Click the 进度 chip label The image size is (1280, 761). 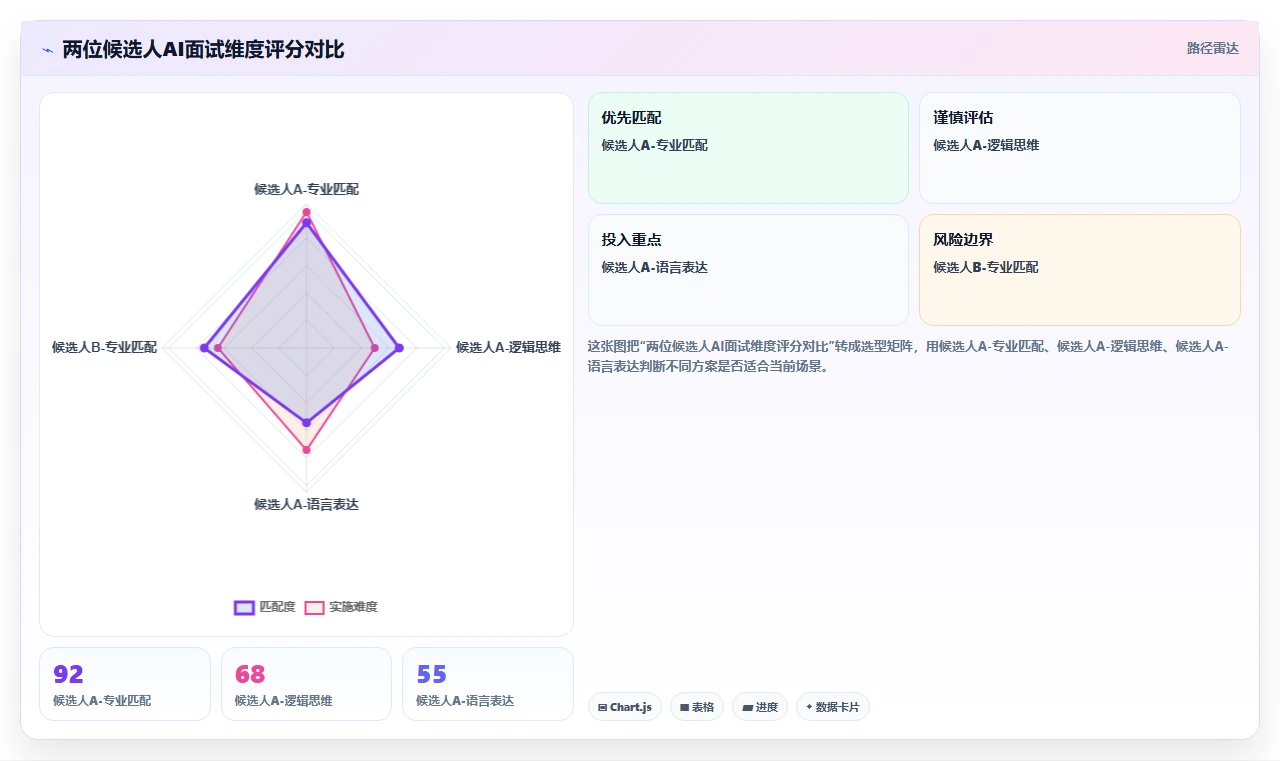click(x=766, y=707)
